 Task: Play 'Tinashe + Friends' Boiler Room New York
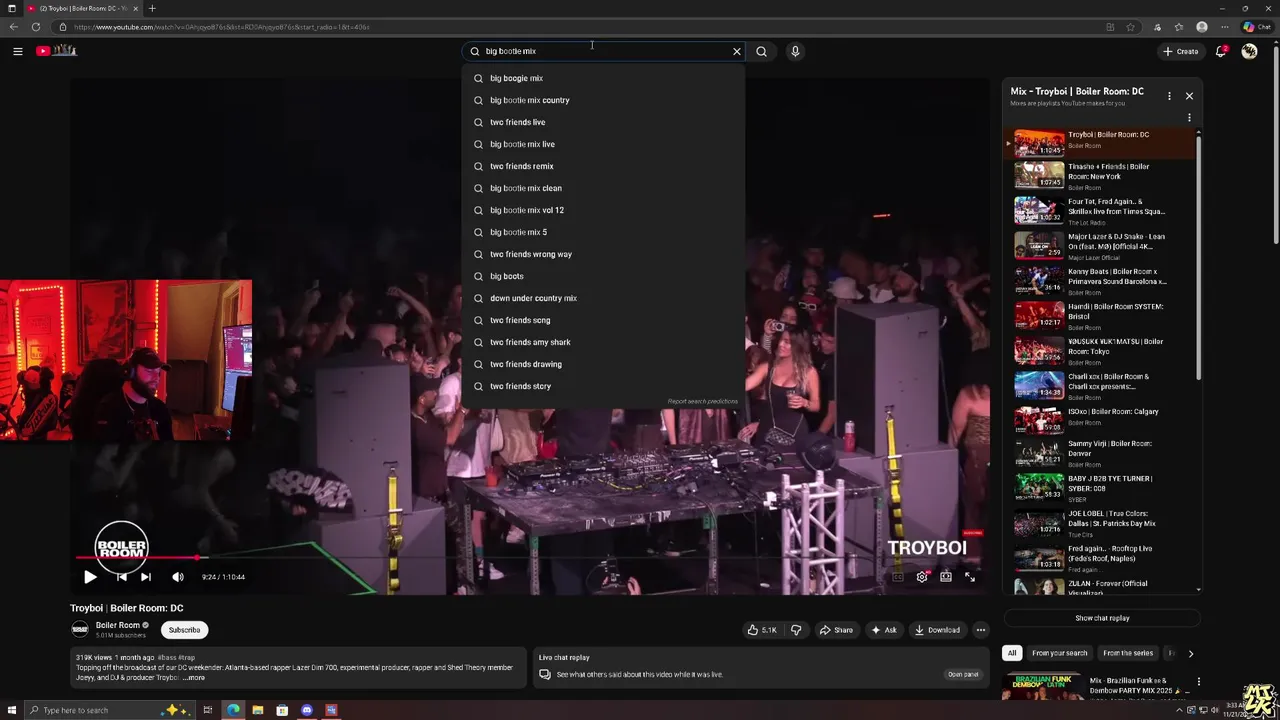(x=1100, y=176)
